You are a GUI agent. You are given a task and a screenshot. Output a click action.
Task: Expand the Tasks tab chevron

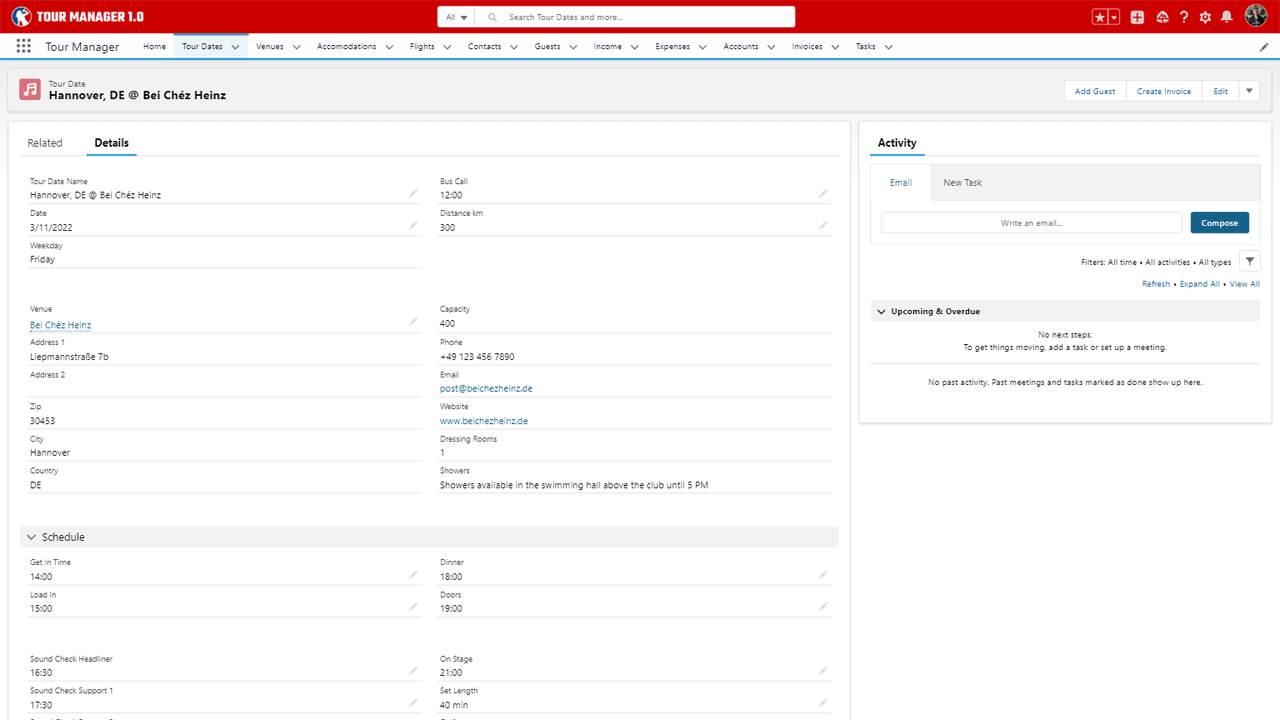point(888,47)
